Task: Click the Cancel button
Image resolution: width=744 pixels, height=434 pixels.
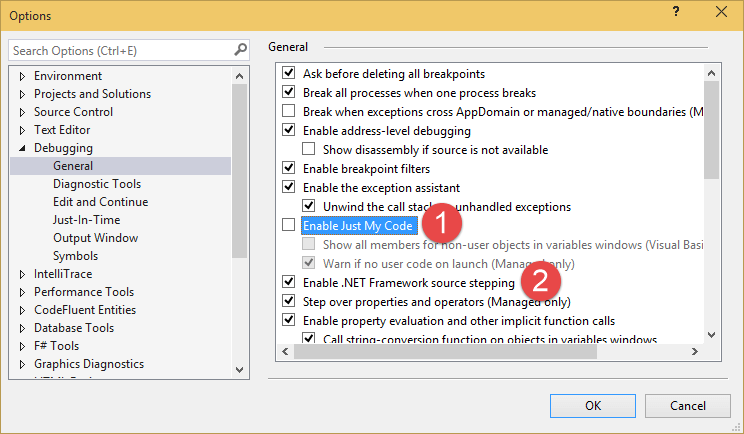Action: pyautogui.click(x=688, y=406)
